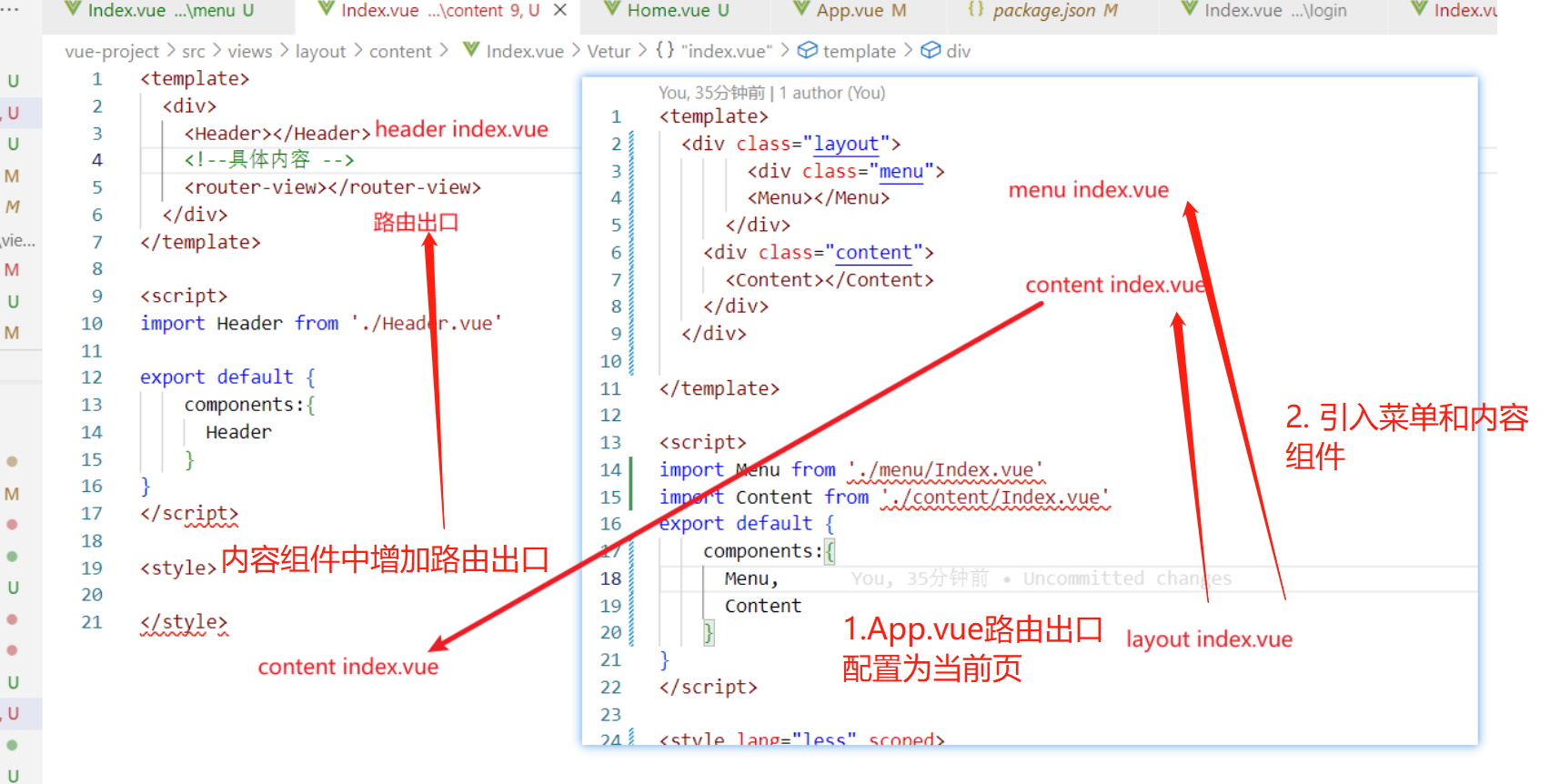The image size is (1550, 784).
Task: Click the explorer ellipsis menu icon
Action: (x=10, y=8)
